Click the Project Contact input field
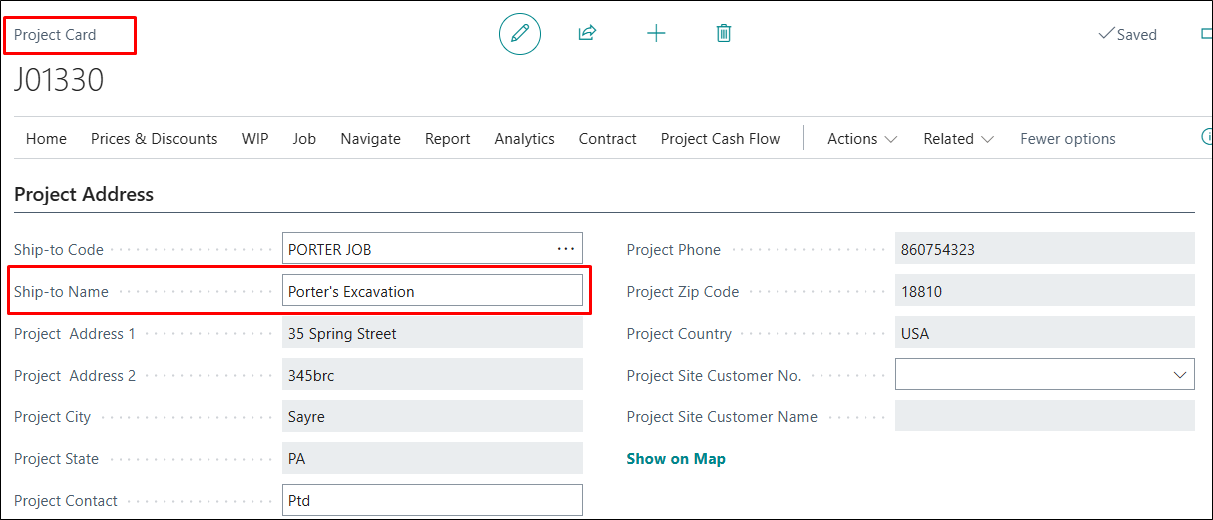The image size is (1213, 520). pos(432,500)
